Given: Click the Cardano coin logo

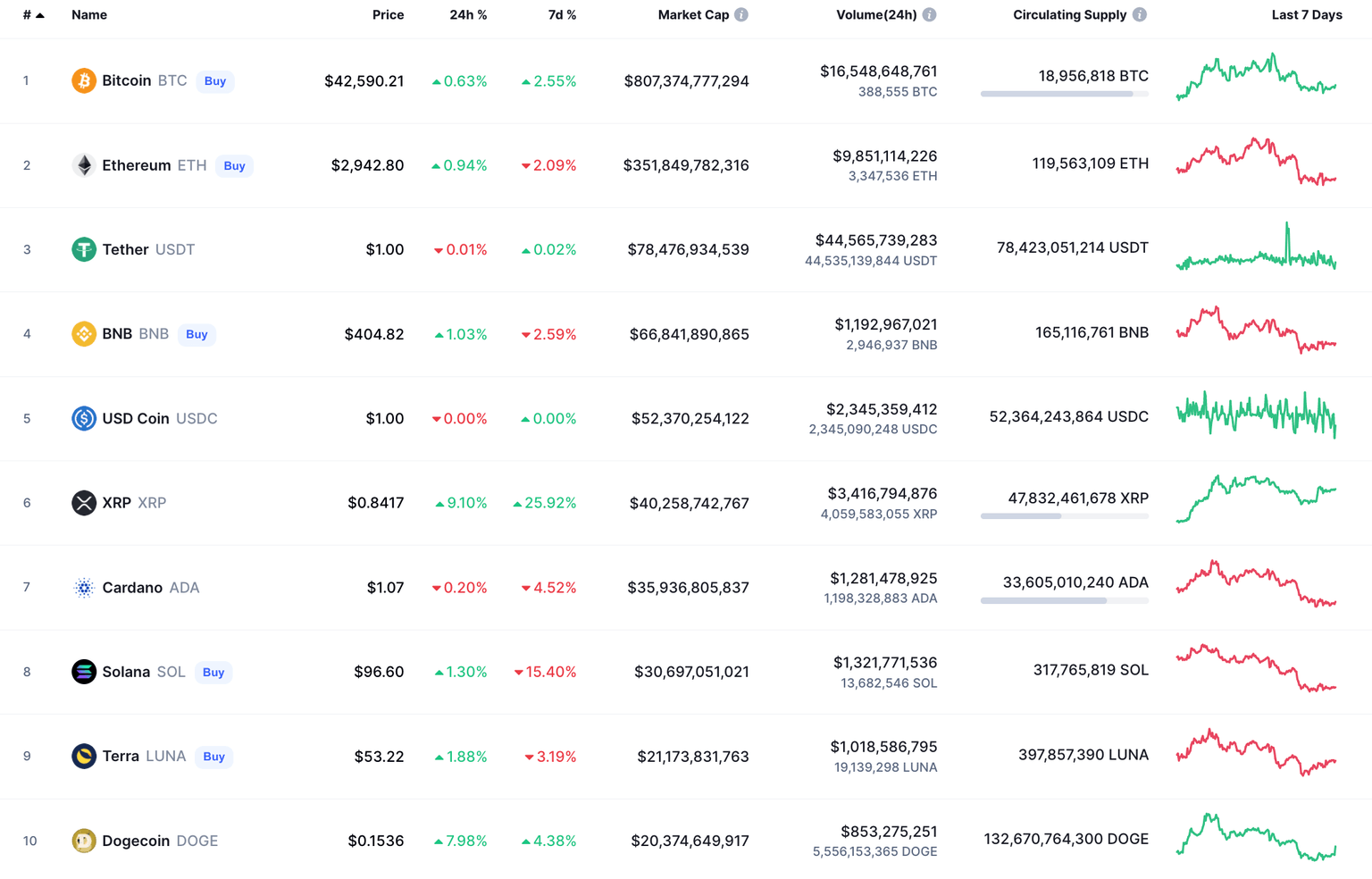Looking at the screenshot, I should pyautogui.click(x=83, y=587).
